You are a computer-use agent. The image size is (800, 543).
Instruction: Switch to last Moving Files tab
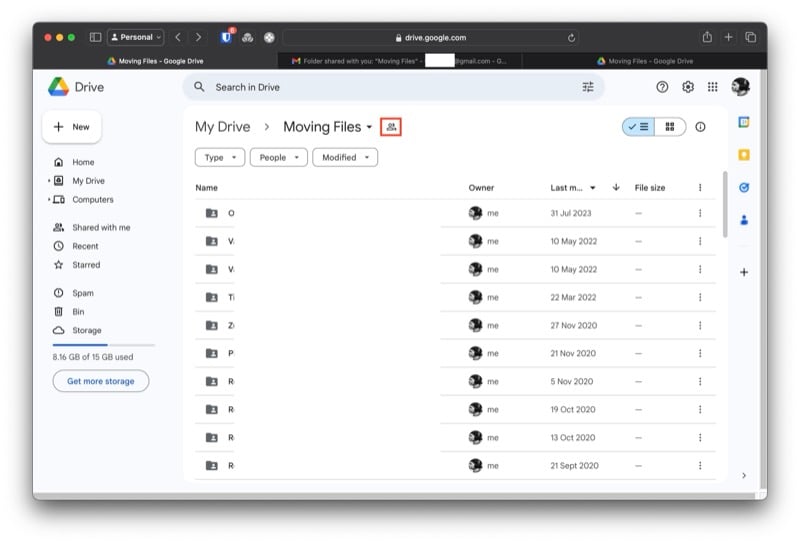point(644,61)
